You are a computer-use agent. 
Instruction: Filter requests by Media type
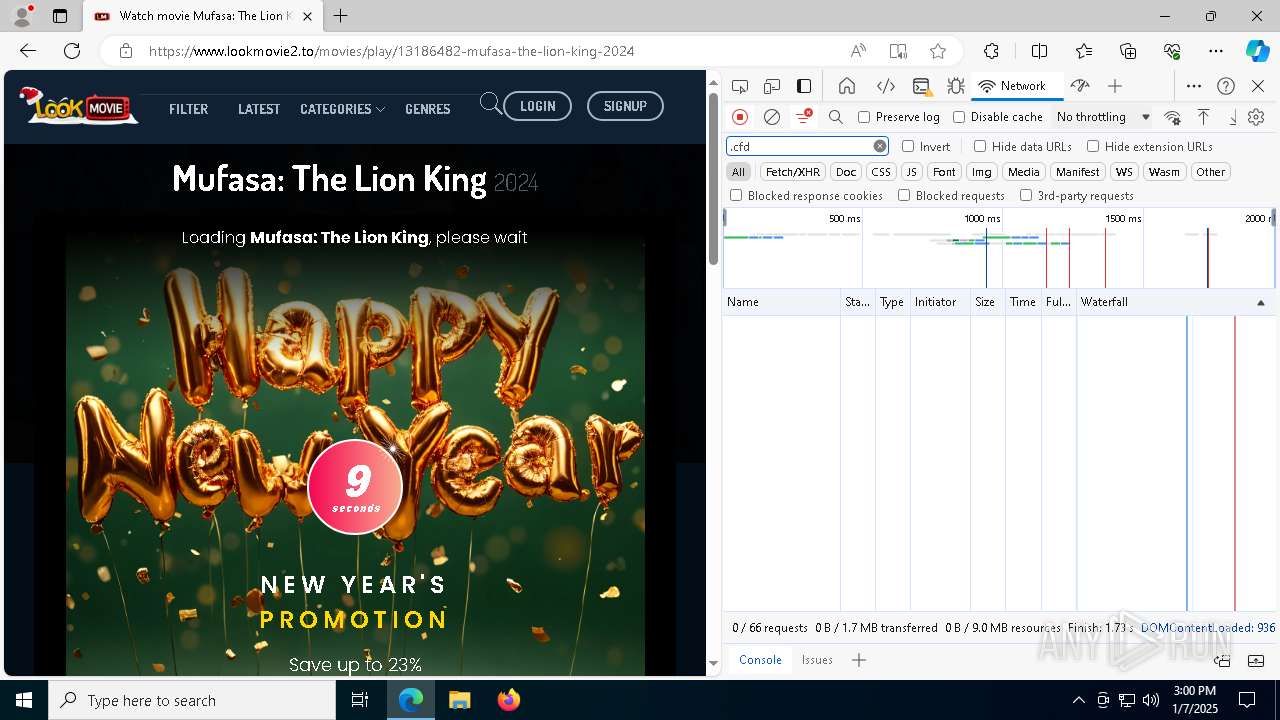pyautogui.click(x=1023, y=172)
